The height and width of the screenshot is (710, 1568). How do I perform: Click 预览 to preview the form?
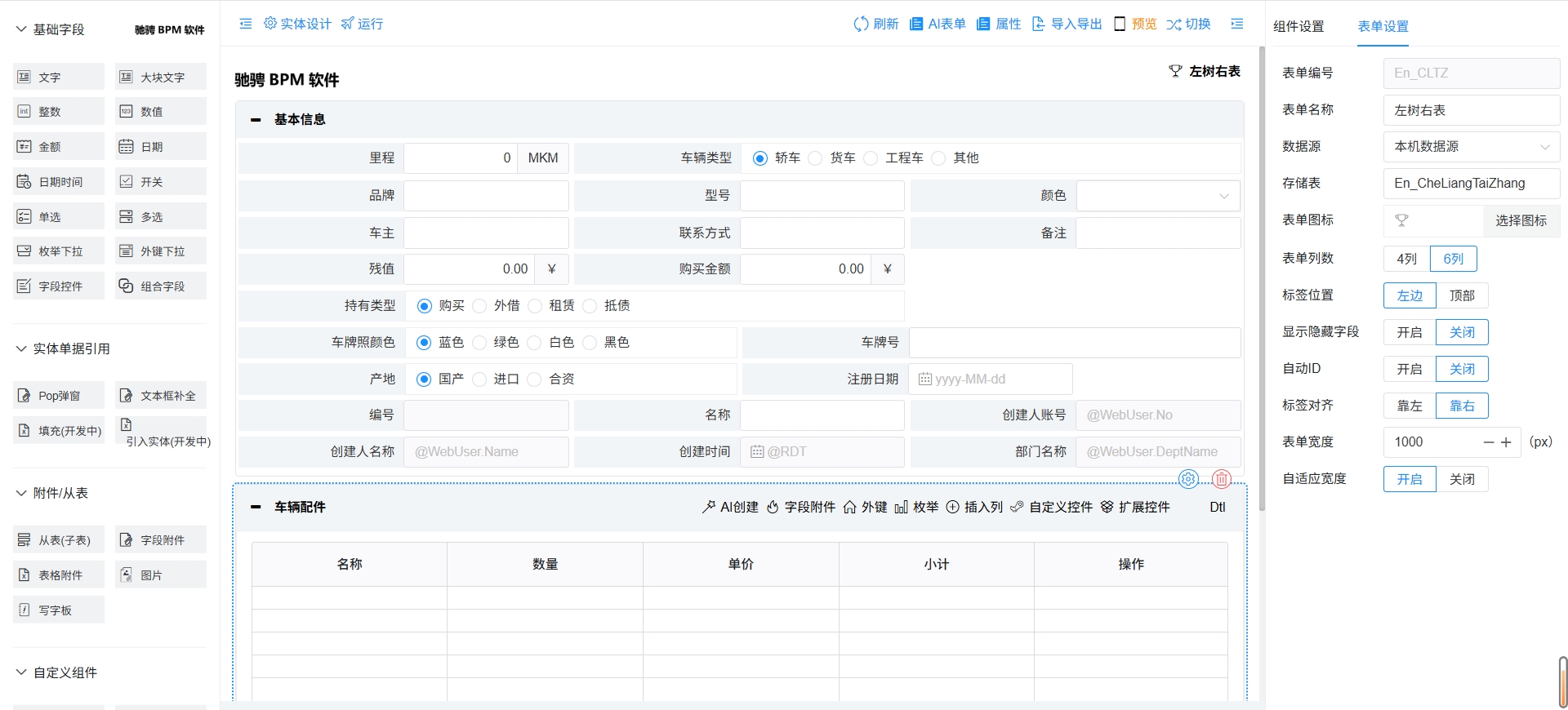click(1135, 24)
